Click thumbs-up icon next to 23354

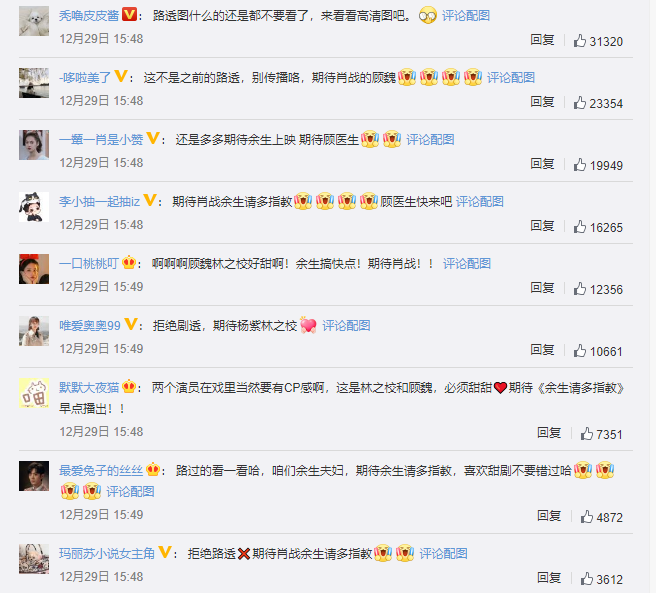click(x=579, y=103)
